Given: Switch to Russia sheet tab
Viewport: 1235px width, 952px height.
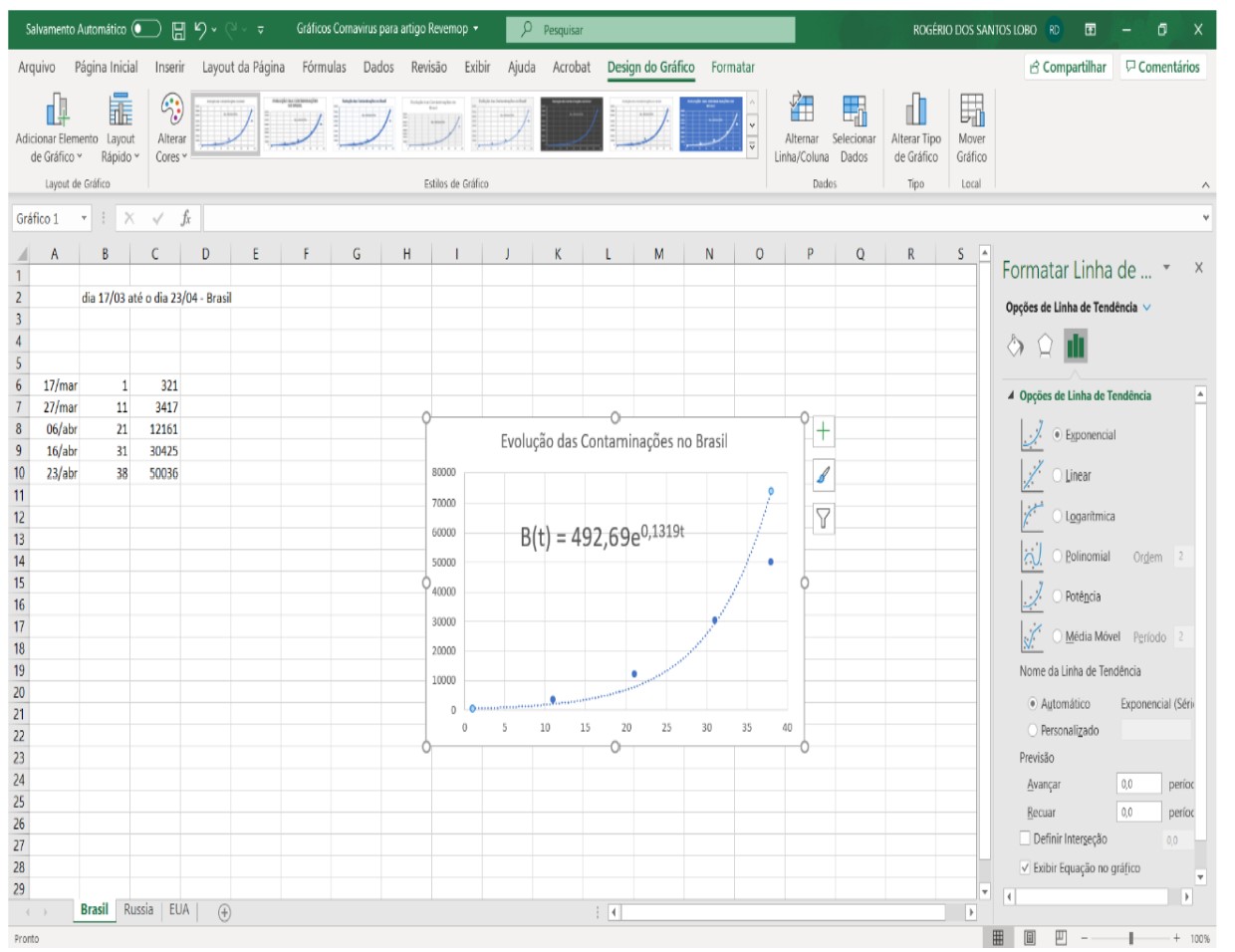Looking at the screenshot, I should click(138, 910).
